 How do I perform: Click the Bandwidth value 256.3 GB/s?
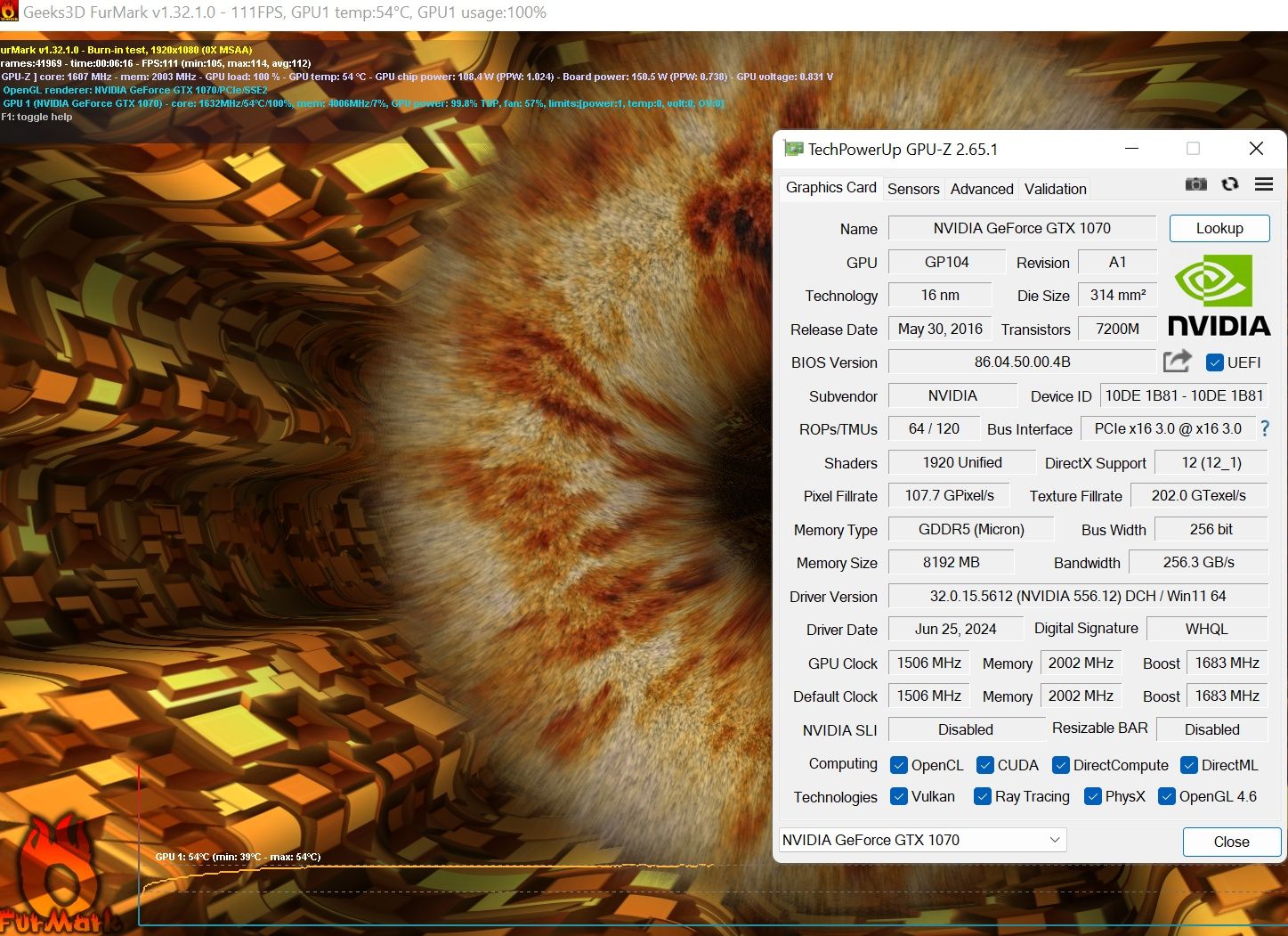[x=1198, y=562]
